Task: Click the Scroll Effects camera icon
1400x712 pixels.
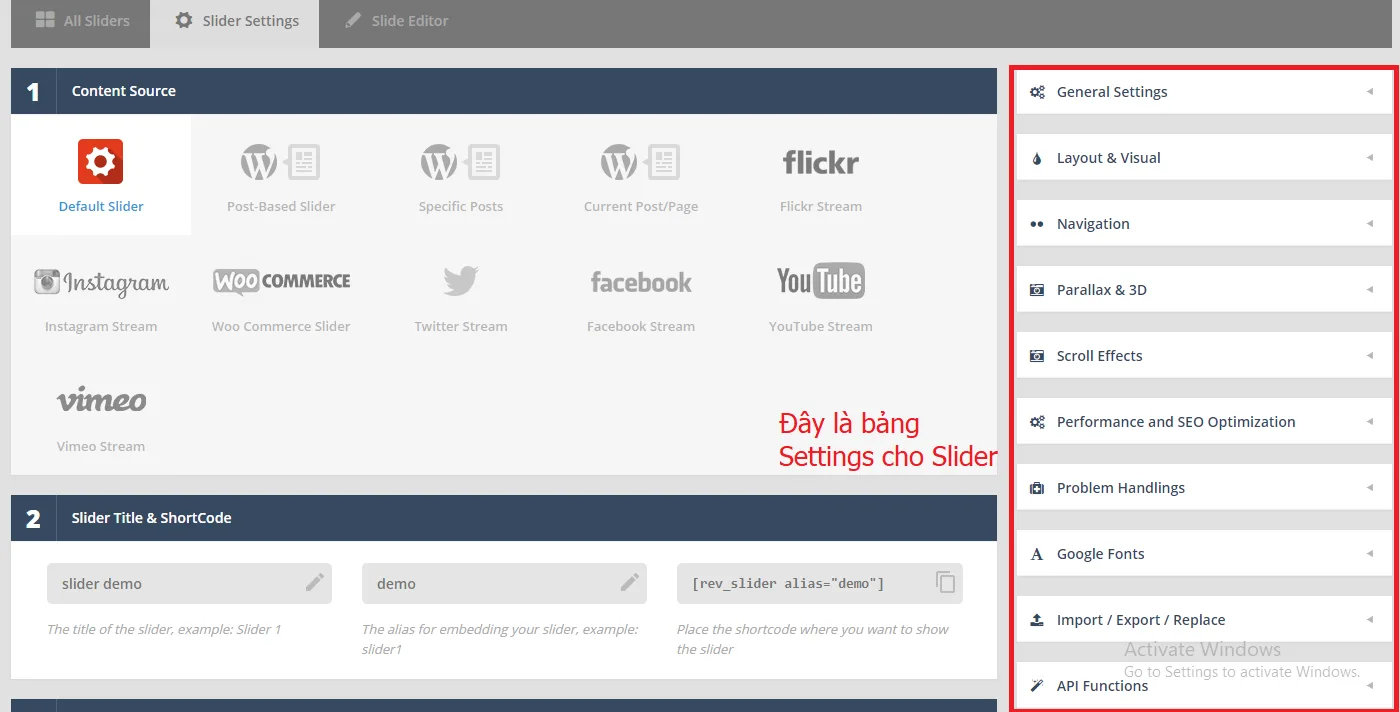Action: coord(1037,356)
